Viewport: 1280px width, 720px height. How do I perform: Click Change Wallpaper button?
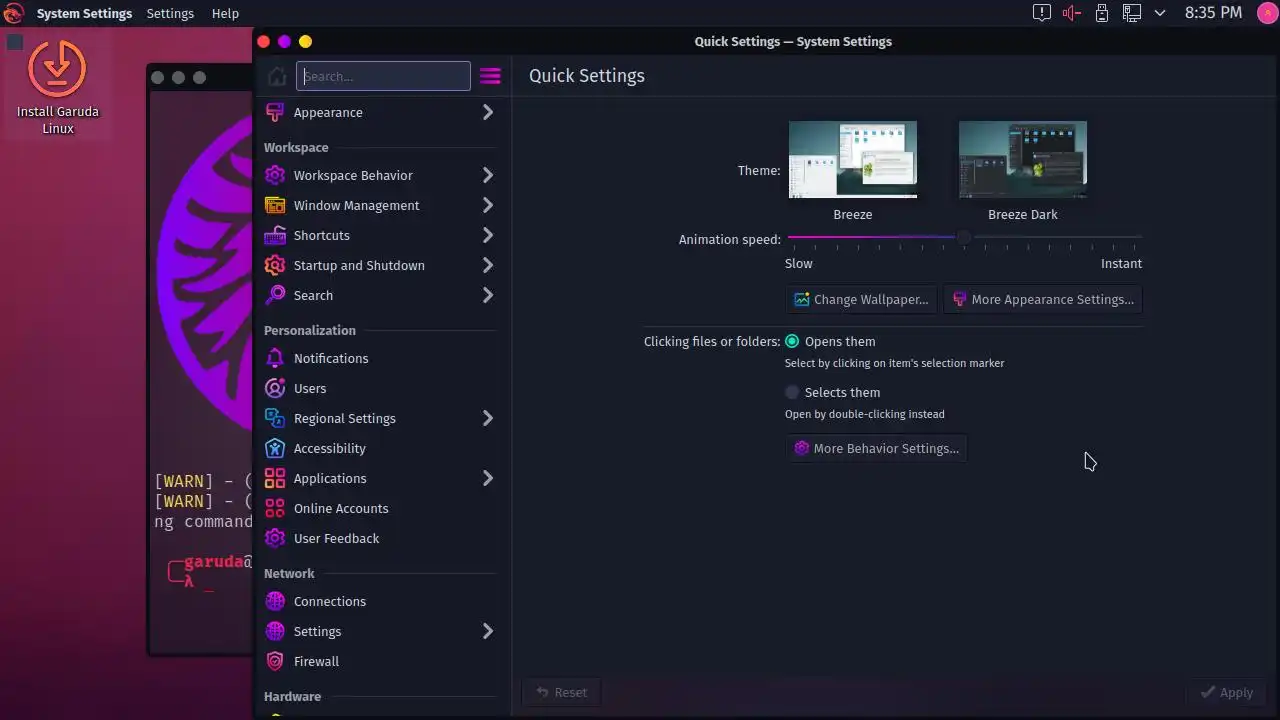(x=861, y=299)
